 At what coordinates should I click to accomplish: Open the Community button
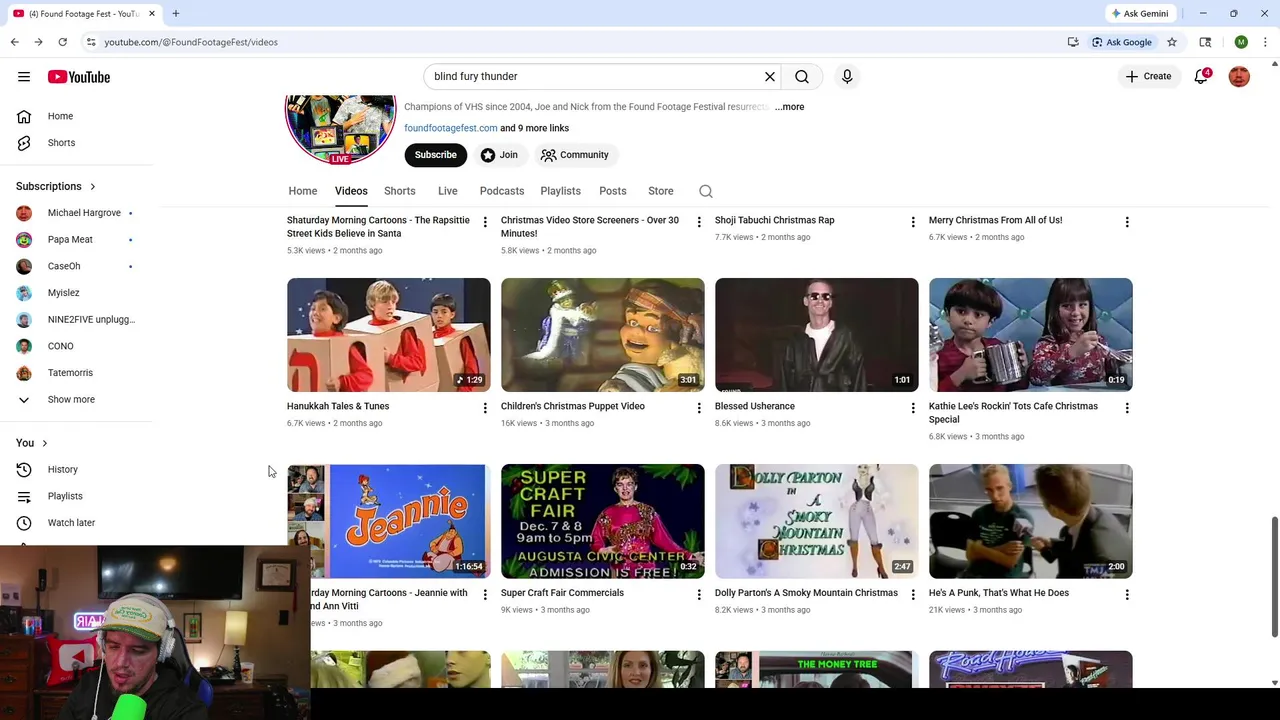(x=575, y=155)
